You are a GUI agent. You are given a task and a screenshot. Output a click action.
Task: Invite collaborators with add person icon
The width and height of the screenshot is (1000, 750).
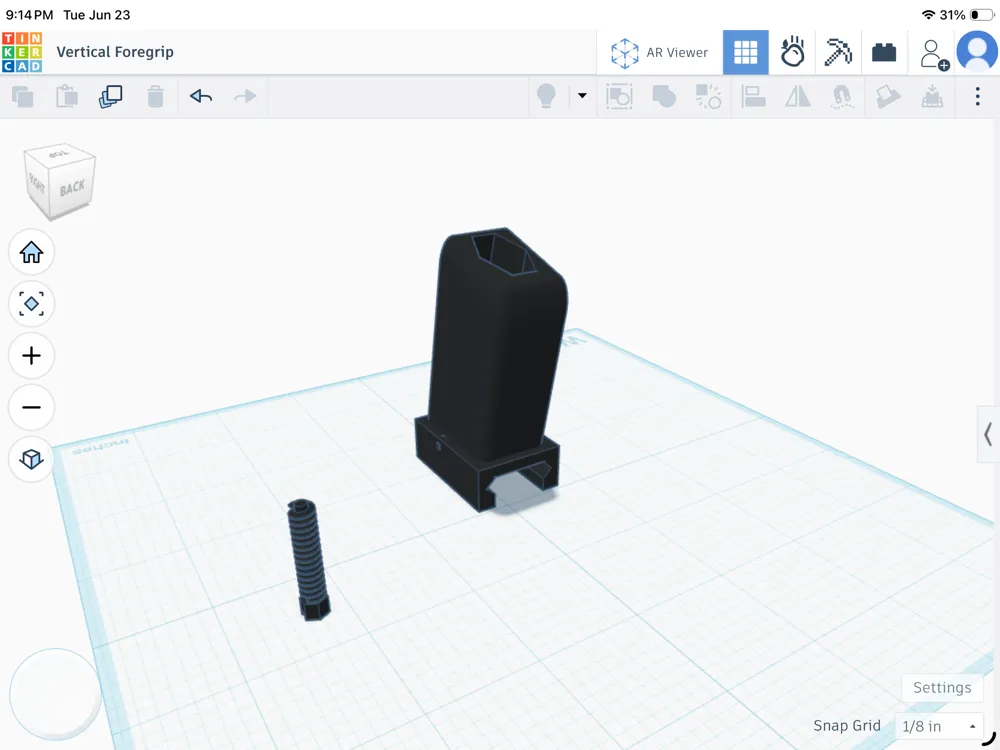(x=934, y=54)
